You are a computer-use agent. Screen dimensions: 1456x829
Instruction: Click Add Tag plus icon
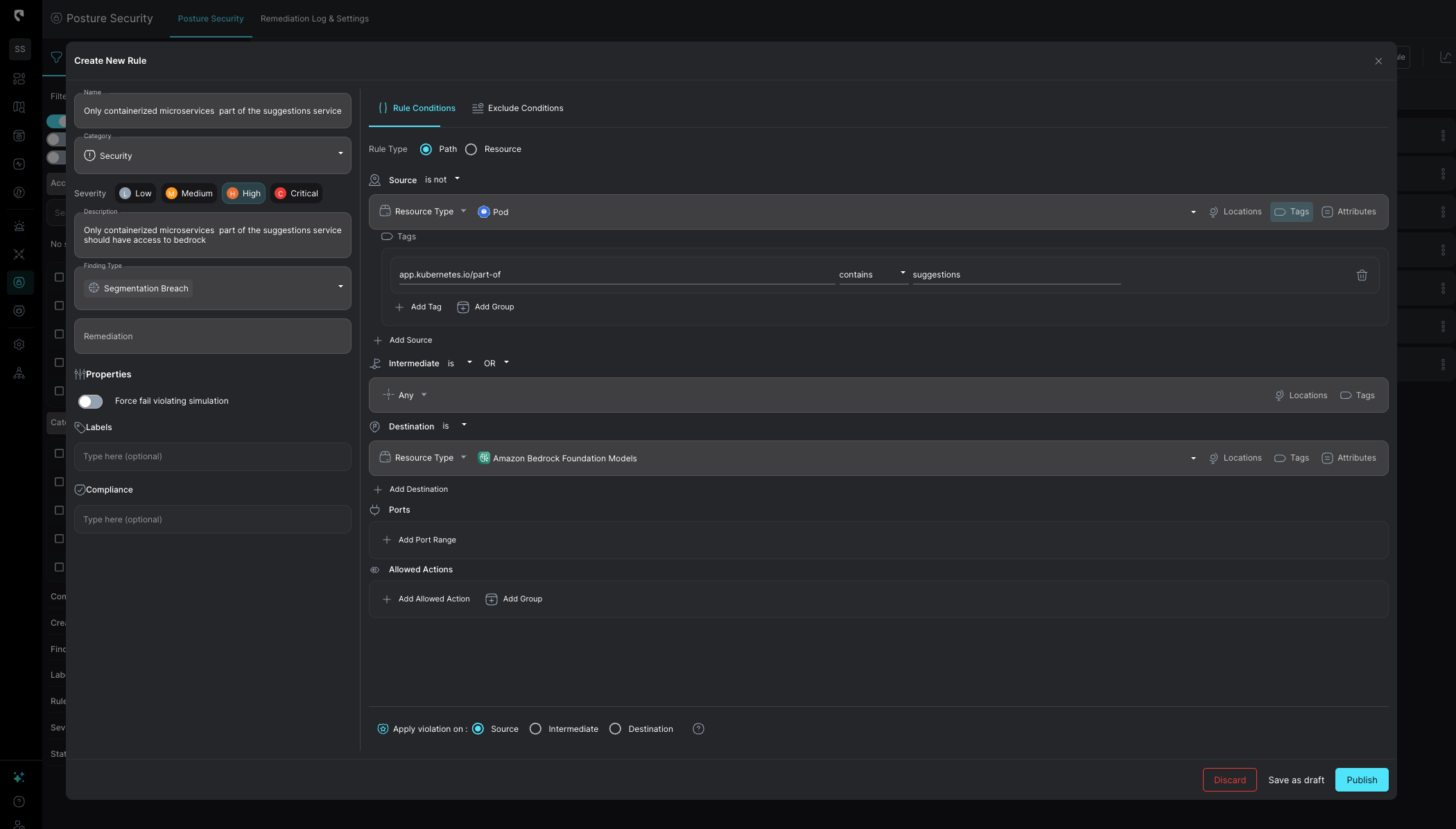tap(399, 307)
